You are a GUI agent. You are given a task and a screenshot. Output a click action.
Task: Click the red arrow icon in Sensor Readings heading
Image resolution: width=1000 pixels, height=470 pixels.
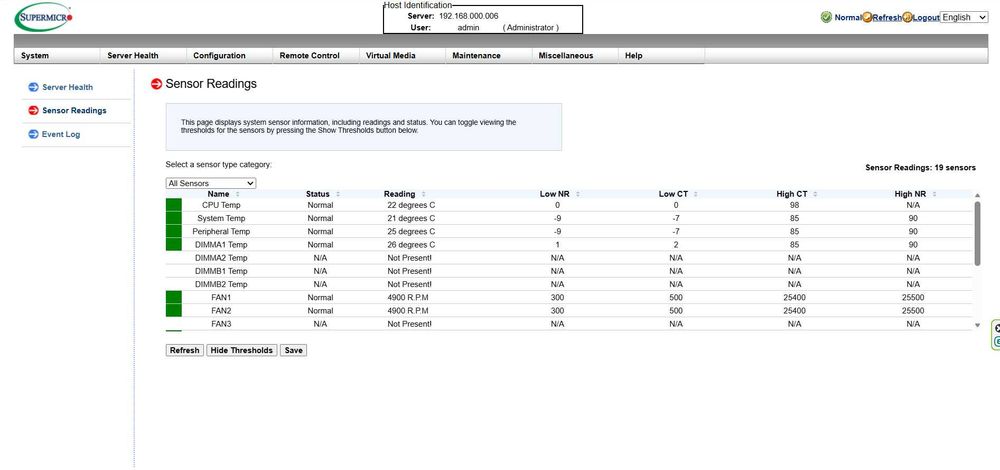(156, 84)
